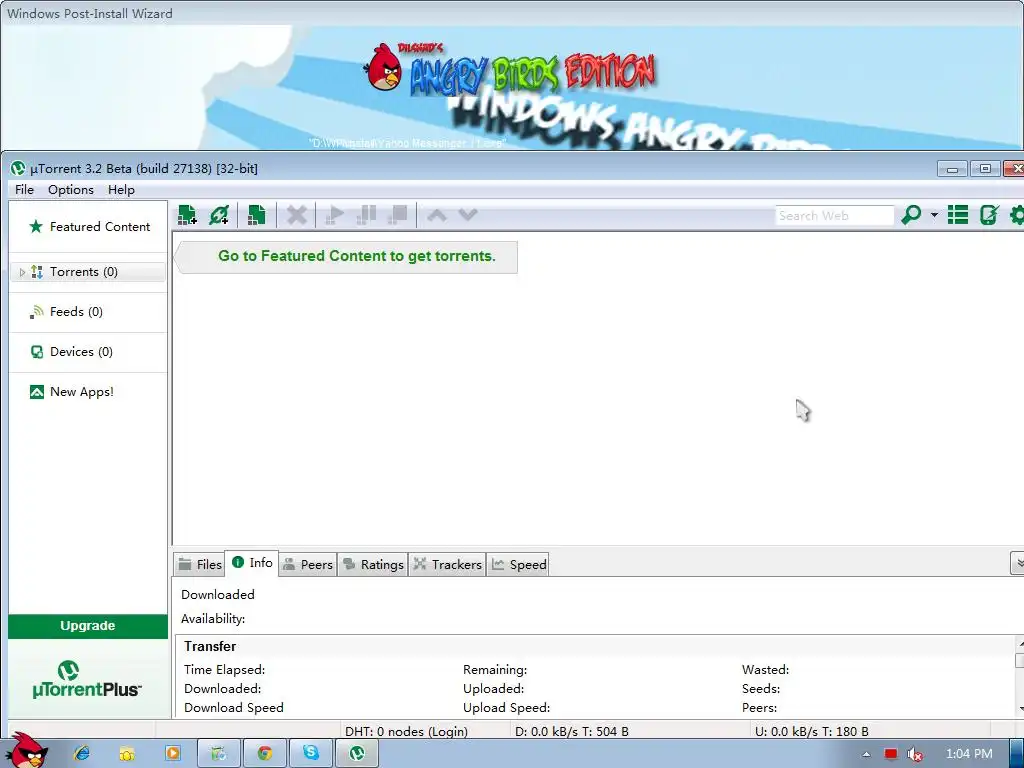The width and height of the screenshot is (1024, 768).
Task: Show hidden system tray icons arrow
Action: [866, 754]
